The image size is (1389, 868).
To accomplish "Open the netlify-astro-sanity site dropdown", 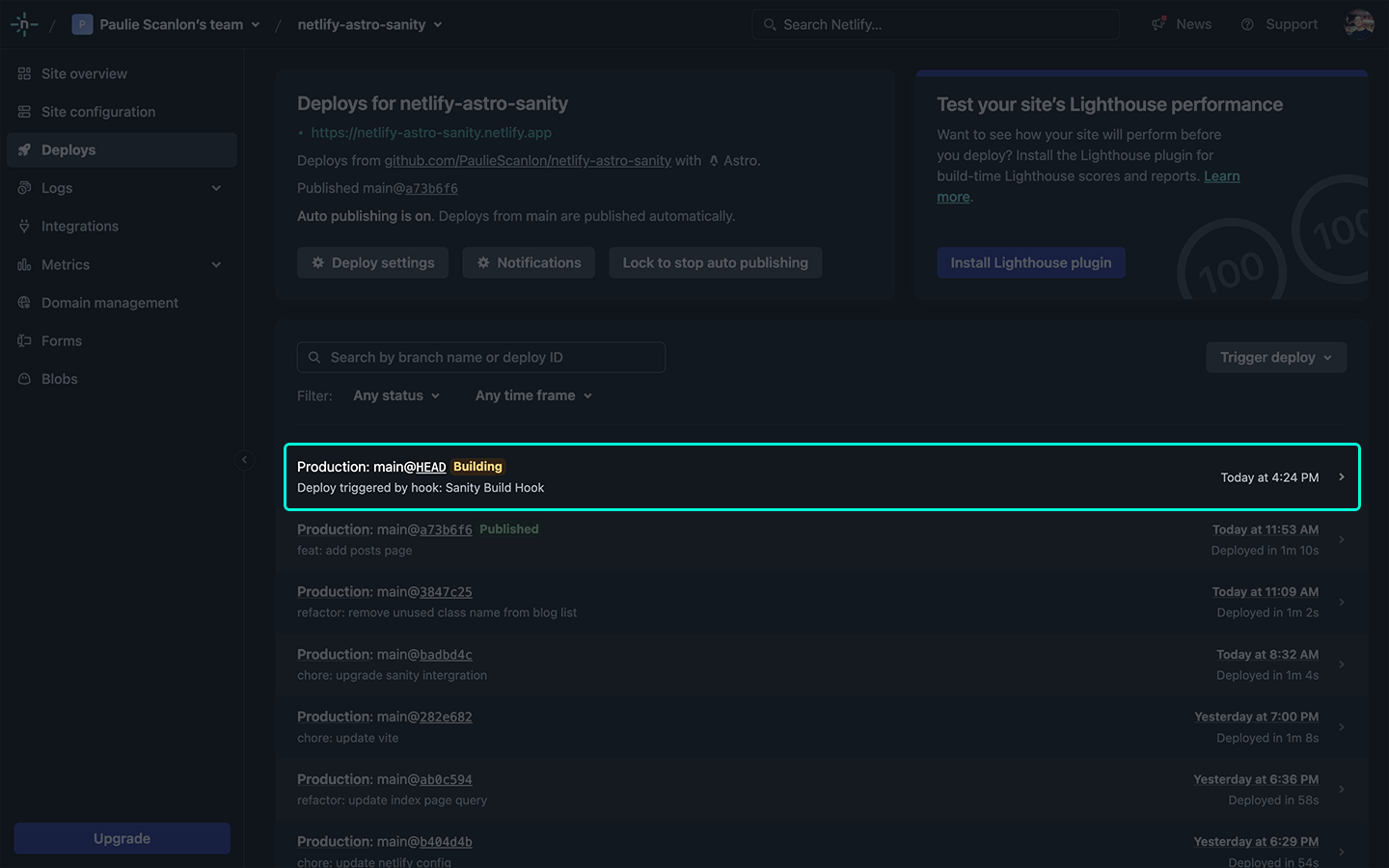I will pos(369,24).
